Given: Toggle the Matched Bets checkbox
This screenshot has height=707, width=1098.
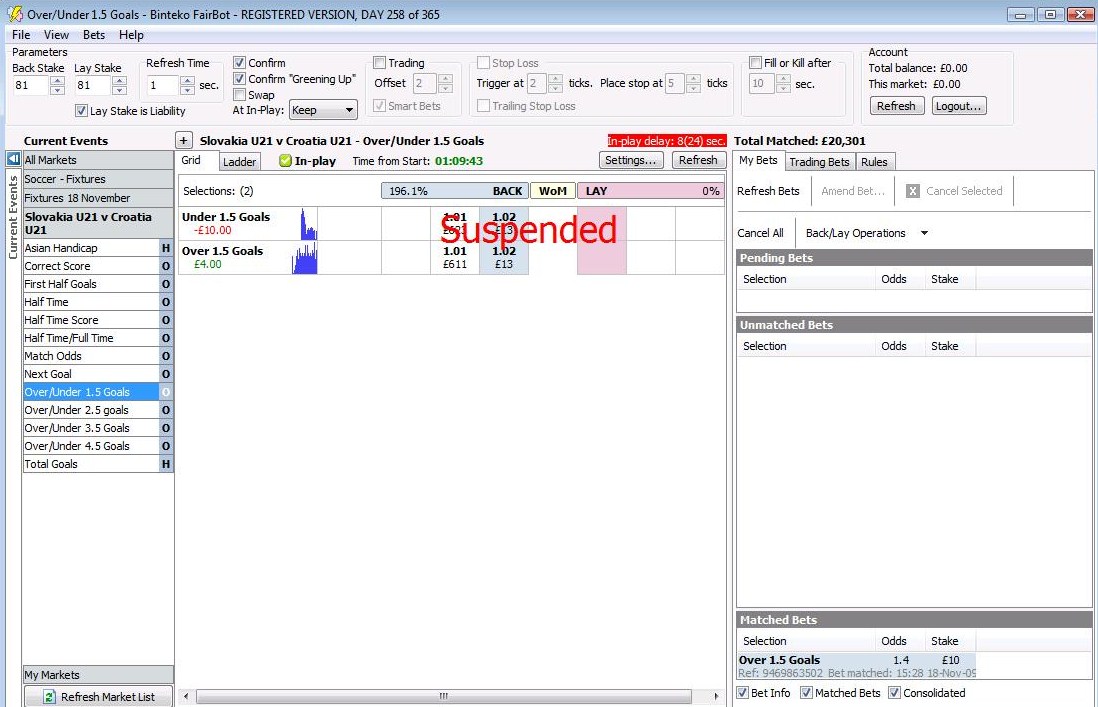Looking at the screenshot, I should [x=807, y=693].
